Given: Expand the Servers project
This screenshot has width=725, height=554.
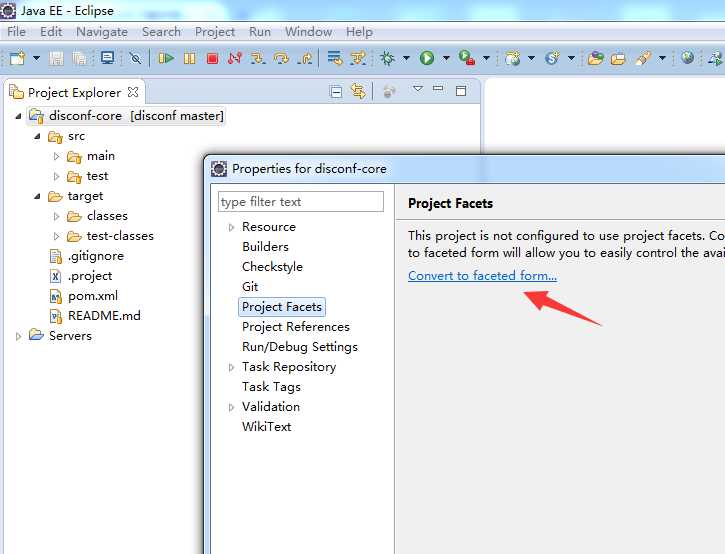Looking at the screenshot, I should [x=18, y=336].
